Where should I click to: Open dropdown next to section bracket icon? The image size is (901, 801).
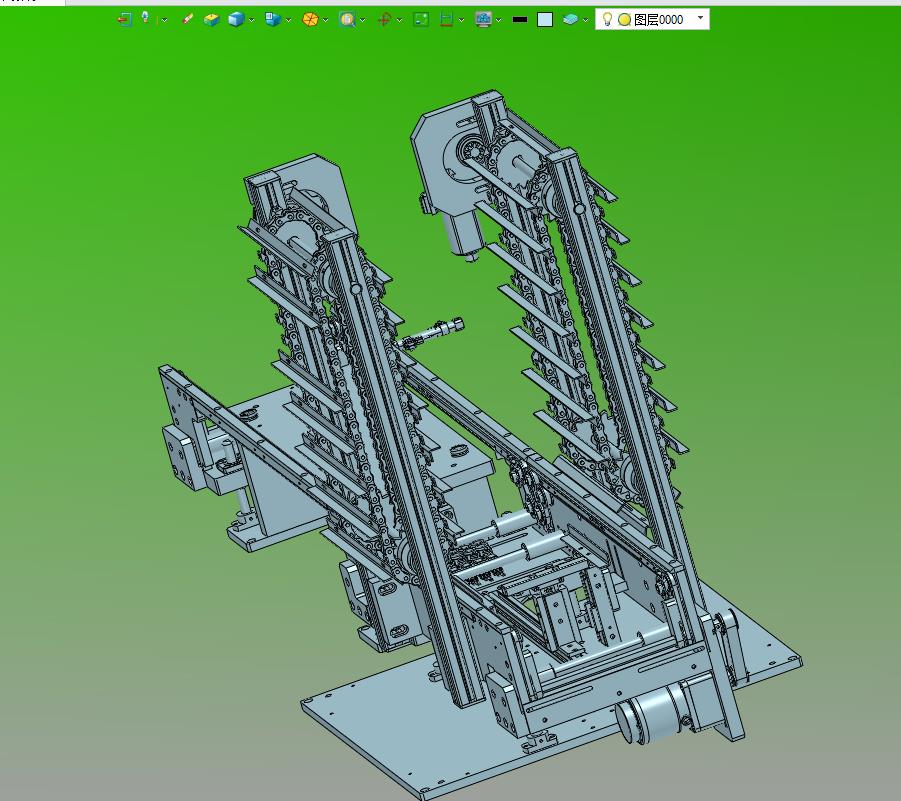coord(461,20)
